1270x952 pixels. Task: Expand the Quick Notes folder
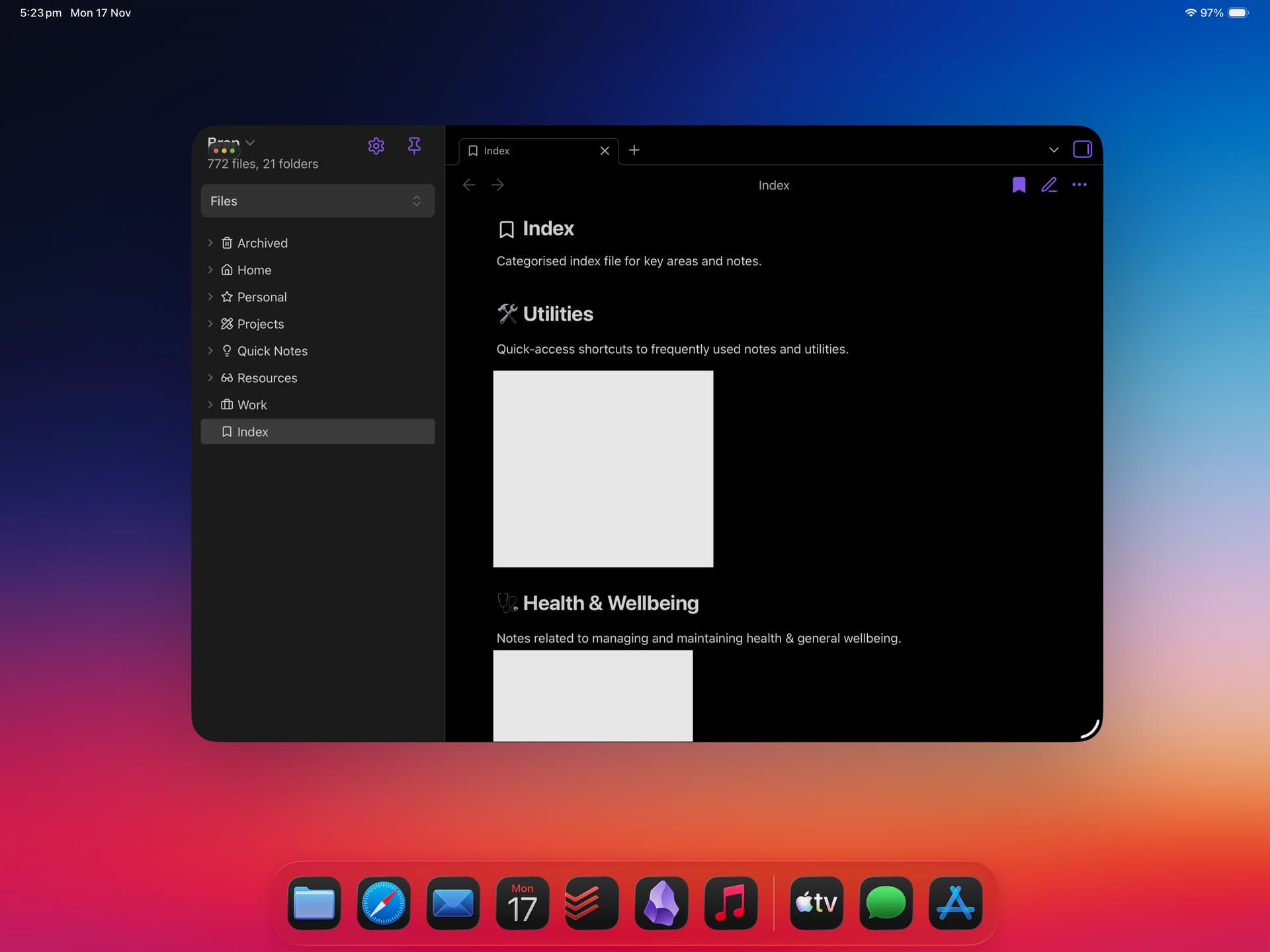pos(210,351)
